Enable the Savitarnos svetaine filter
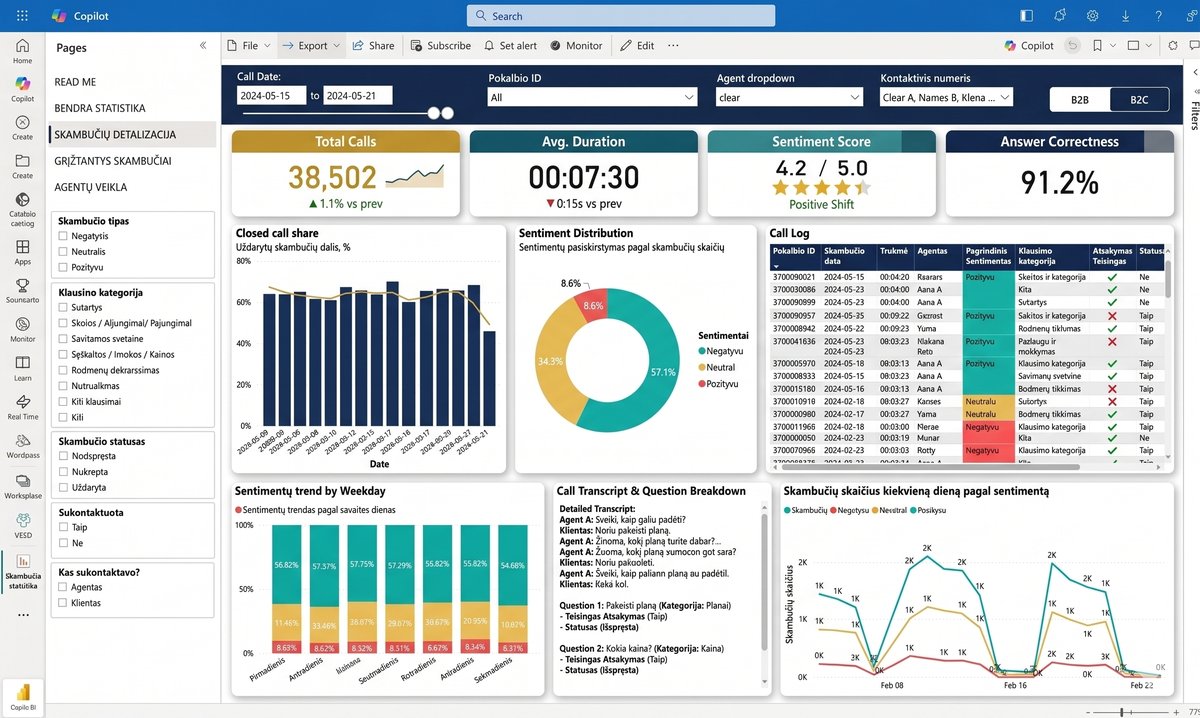1200x718 pixels. click(63, 339)
